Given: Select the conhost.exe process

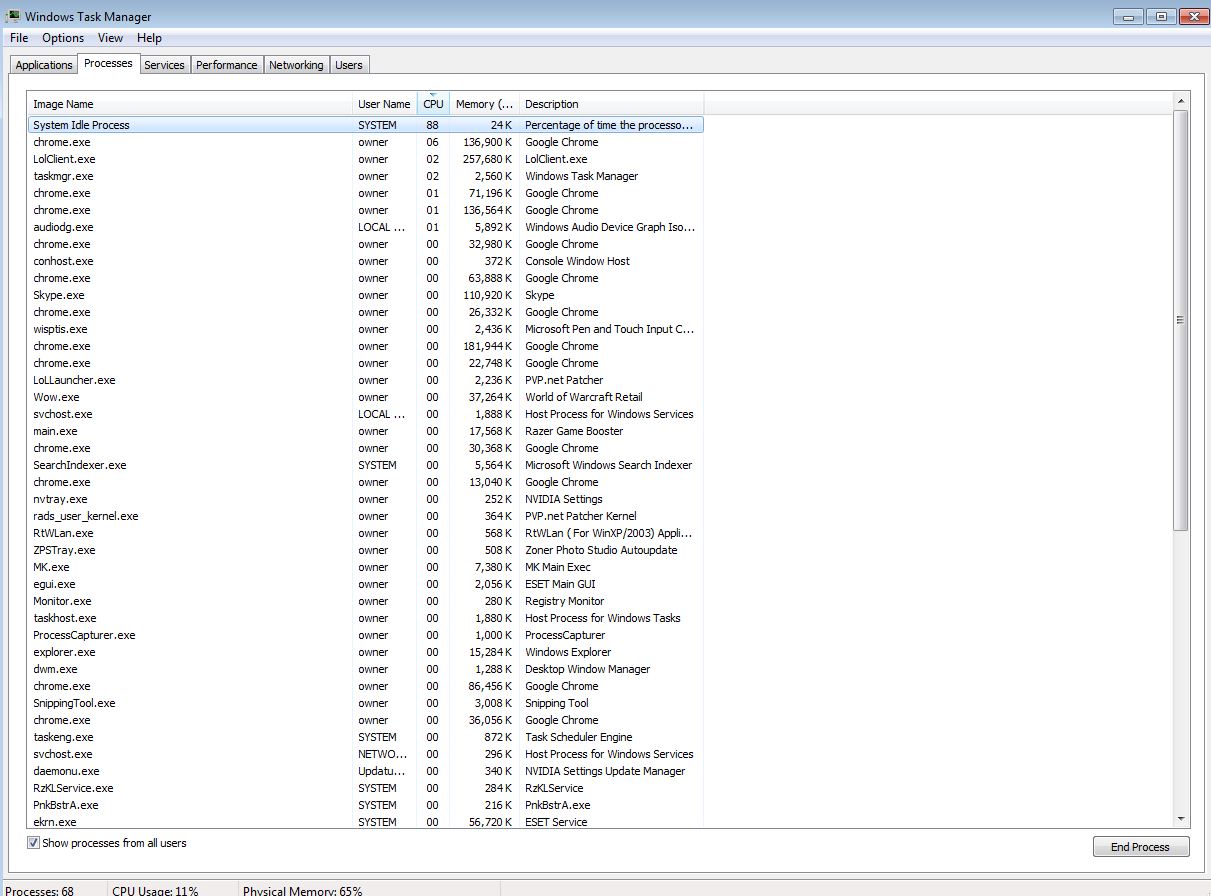Looking at the screenshot, I should (x=365, y=261).
